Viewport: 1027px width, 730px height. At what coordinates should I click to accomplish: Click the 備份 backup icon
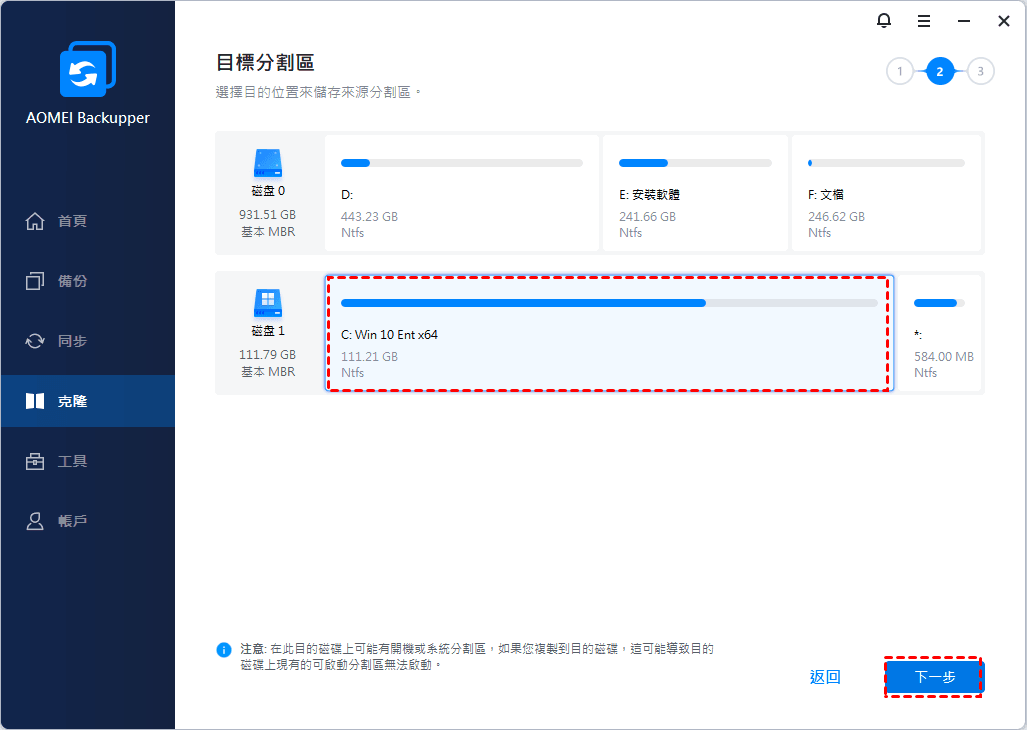click(x=35, y=281)
